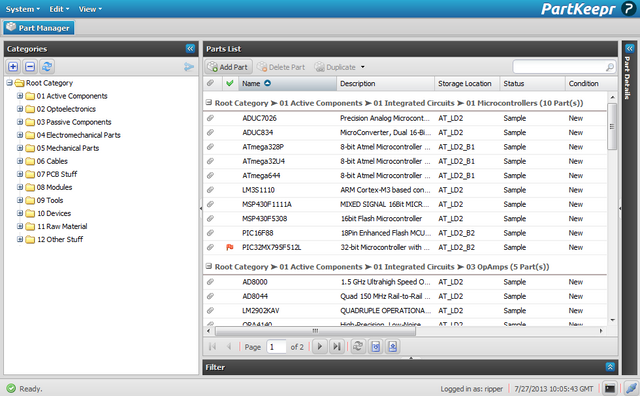
Task: Click Root Category folder icon
Action: [x=19, y=83]
